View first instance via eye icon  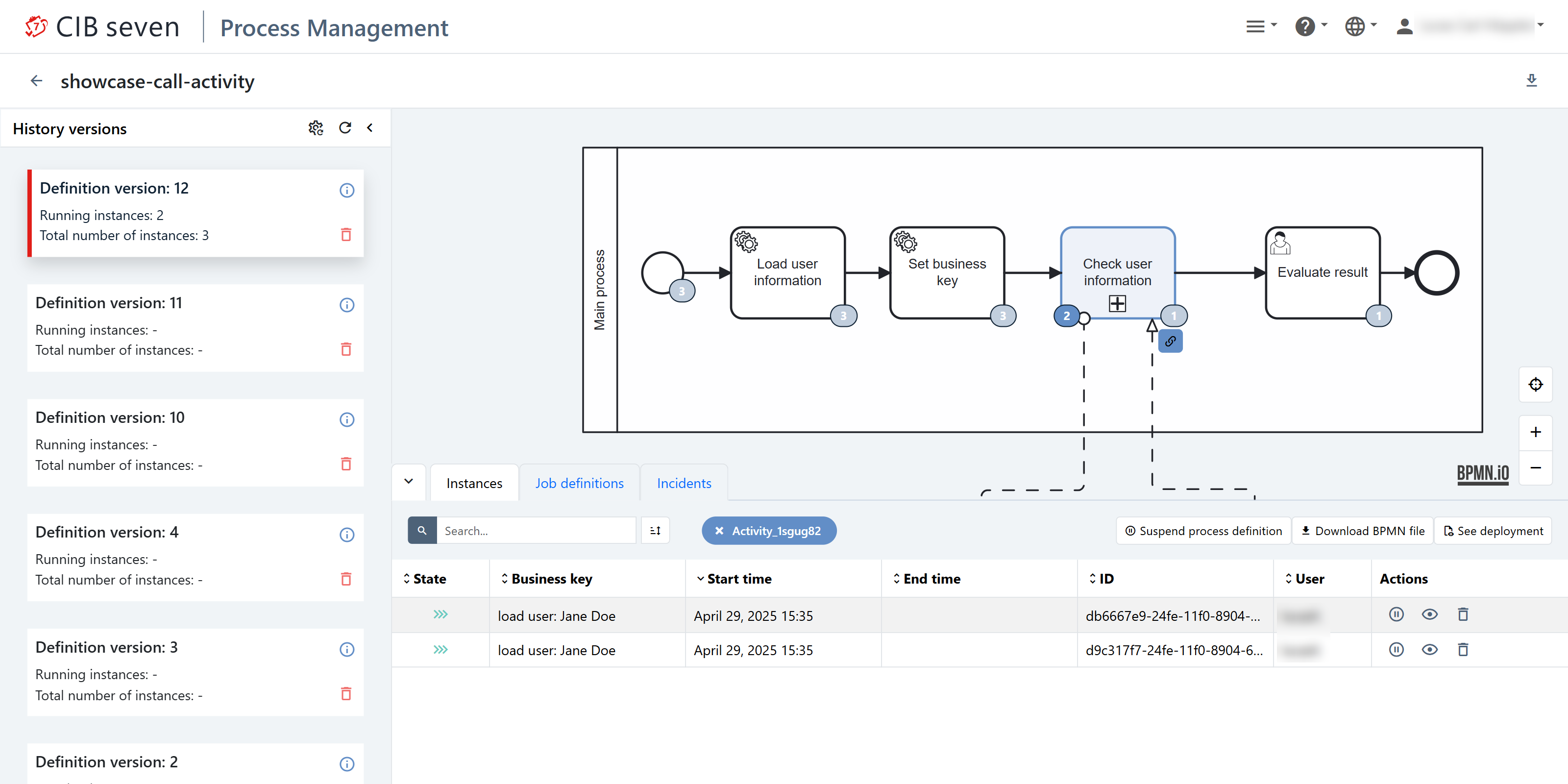1429,614
